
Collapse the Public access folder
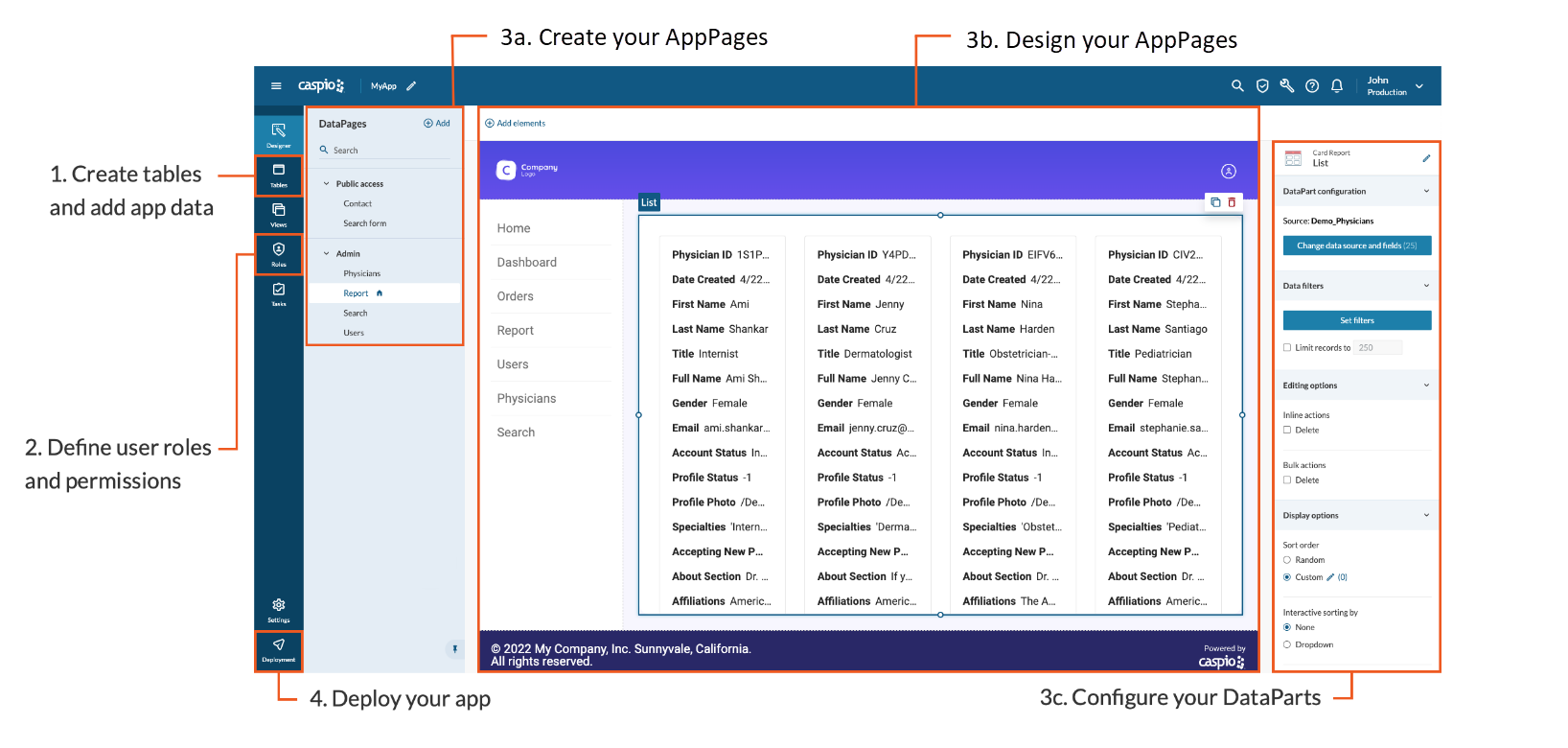pyautogui.click(x=326, y=184)
